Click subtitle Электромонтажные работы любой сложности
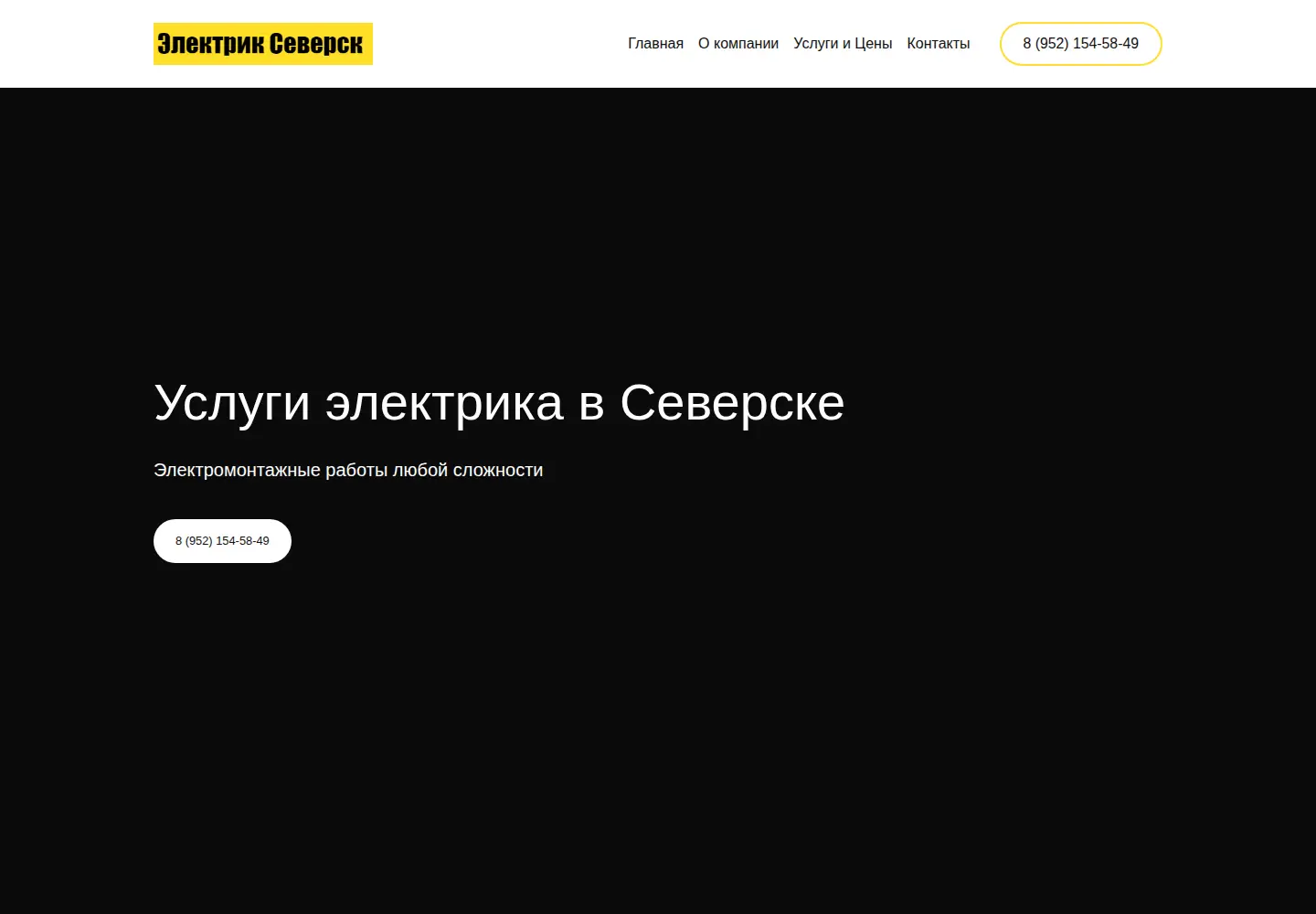Image resolution: width=1316 pixels, height=914 pixels. (x=348, y=470)
